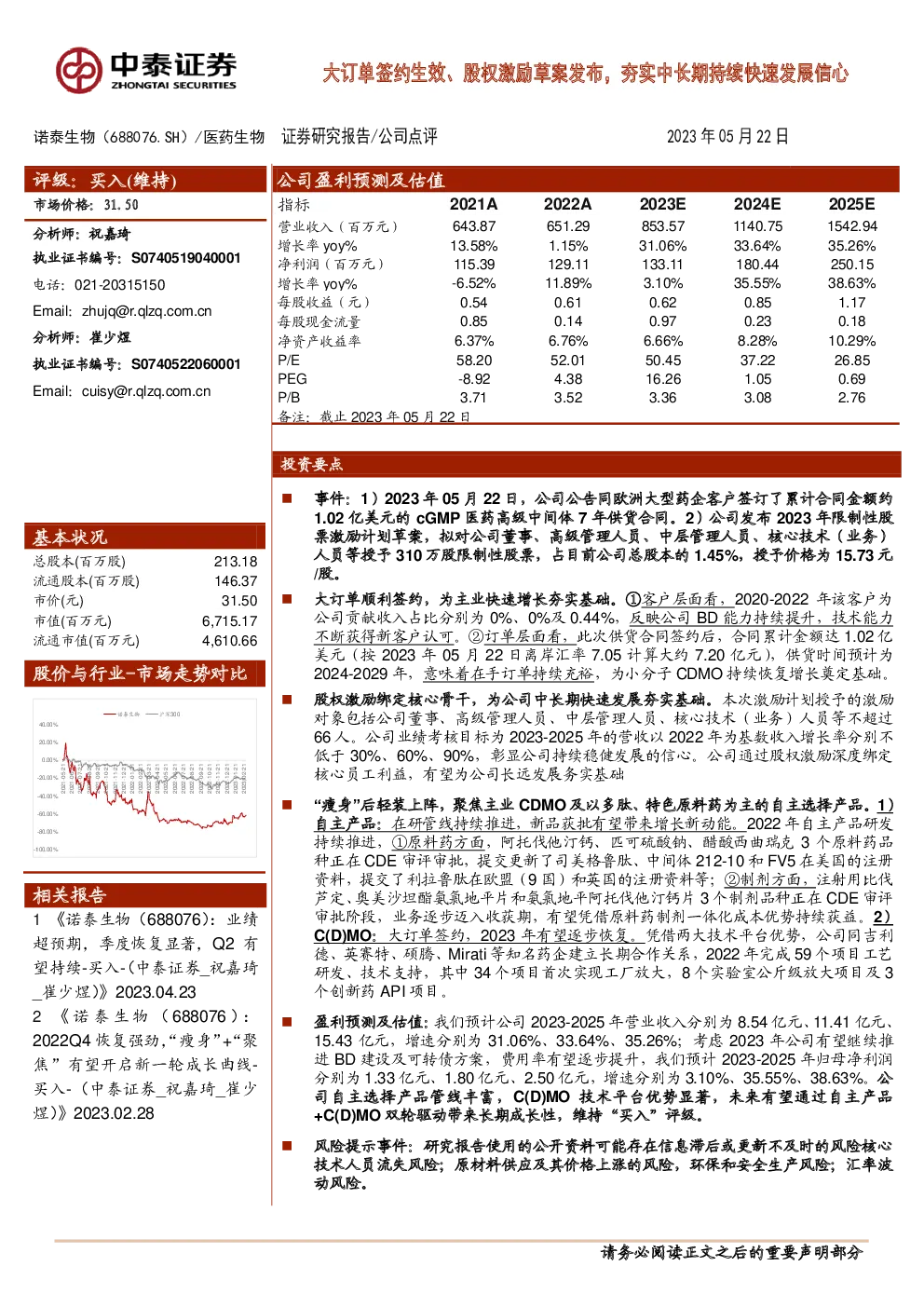Select market cap value 6,715.17
Image resolution: width=924 pixels, height=1307 pixels.
pyautogui.click(x=230, y=621)
